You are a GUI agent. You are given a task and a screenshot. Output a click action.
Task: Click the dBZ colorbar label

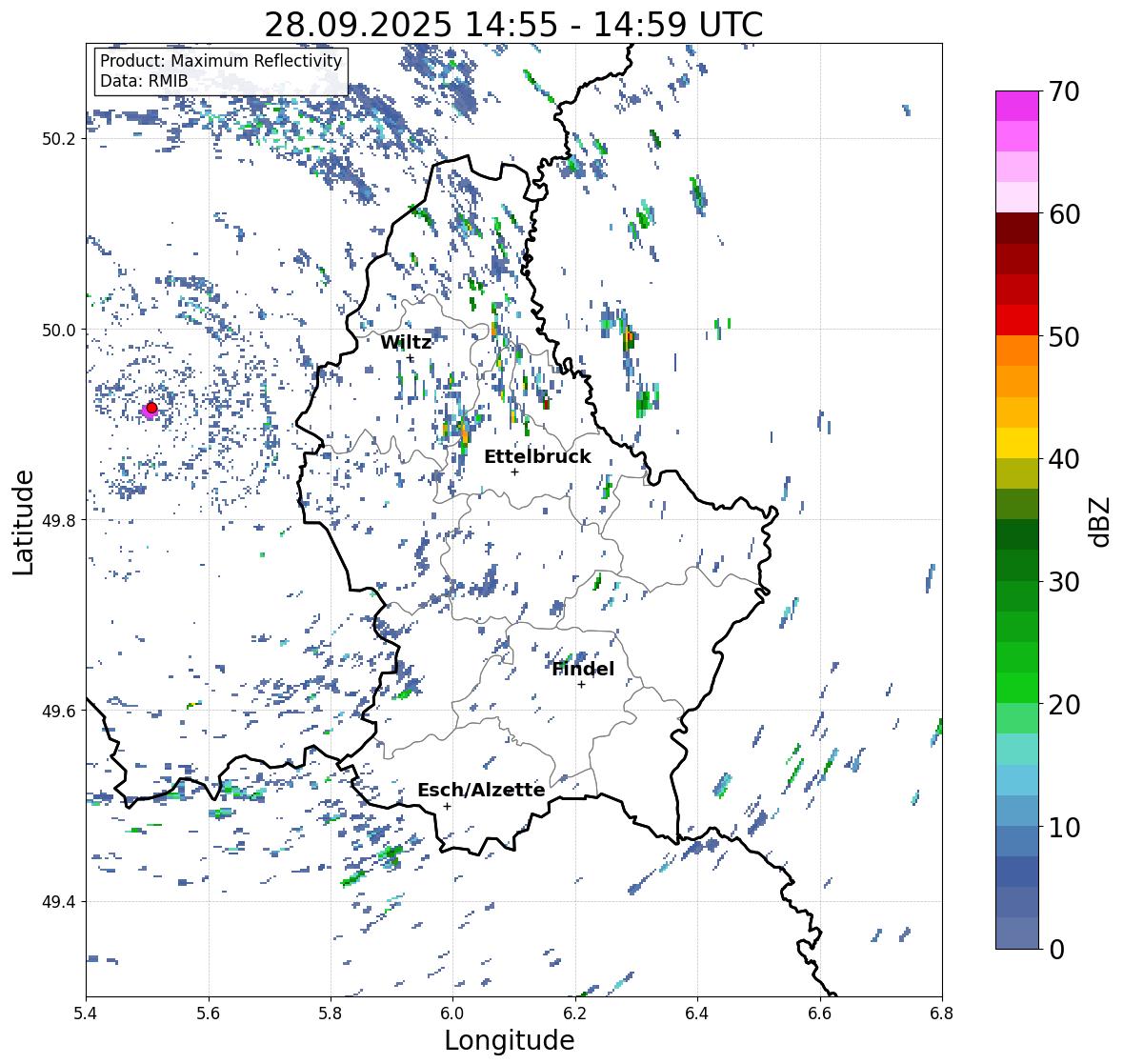[x=1101, y=522]
